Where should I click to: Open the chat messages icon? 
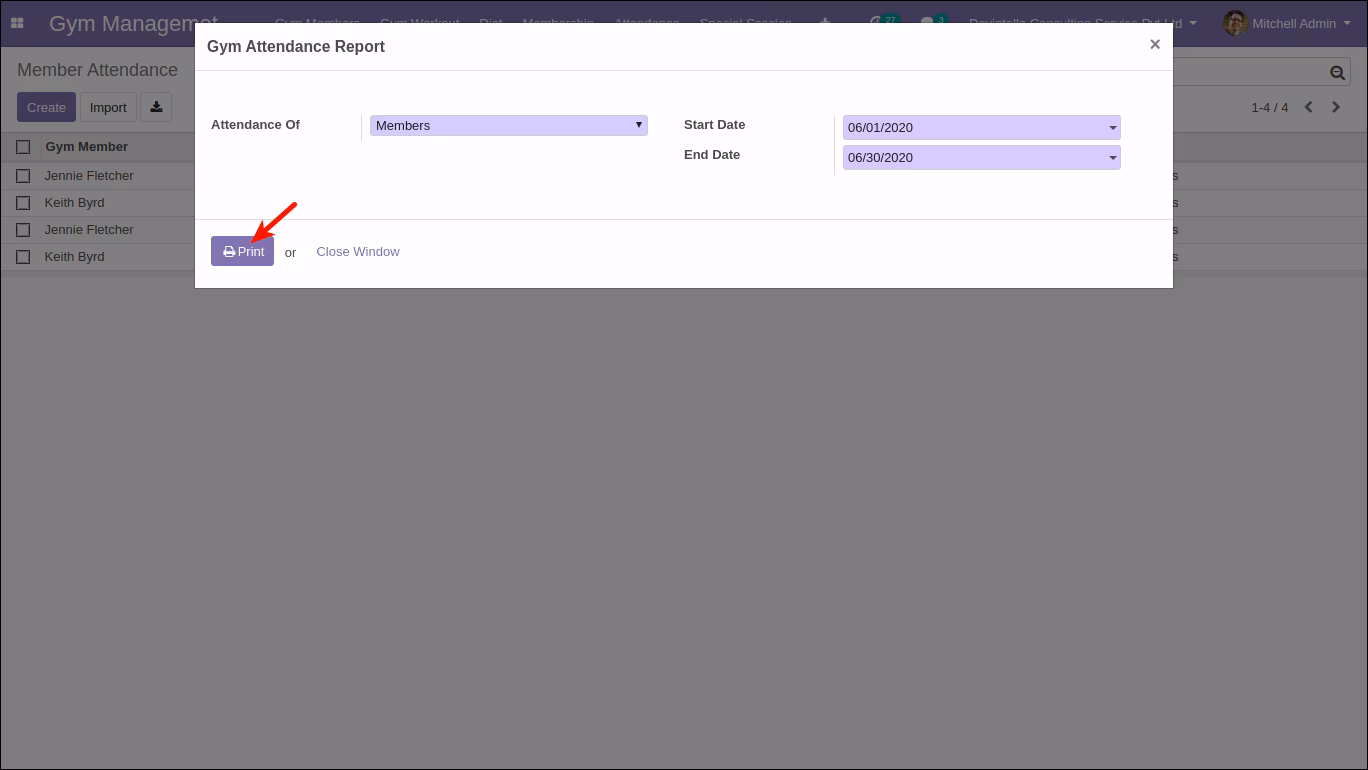(927, 23)
